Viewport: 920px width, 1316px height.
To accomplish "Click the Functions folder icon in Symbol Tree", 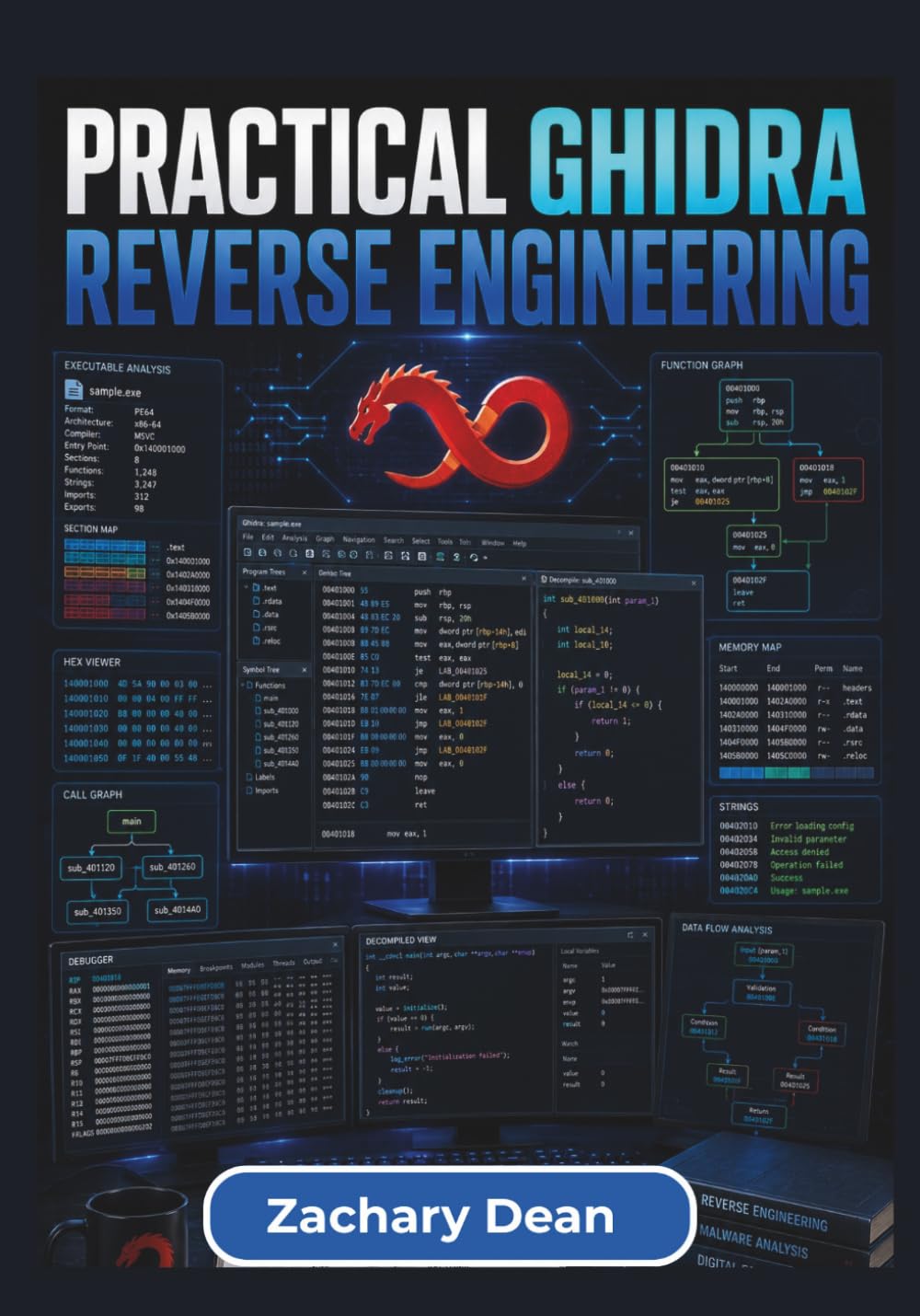I will (249, 686).
